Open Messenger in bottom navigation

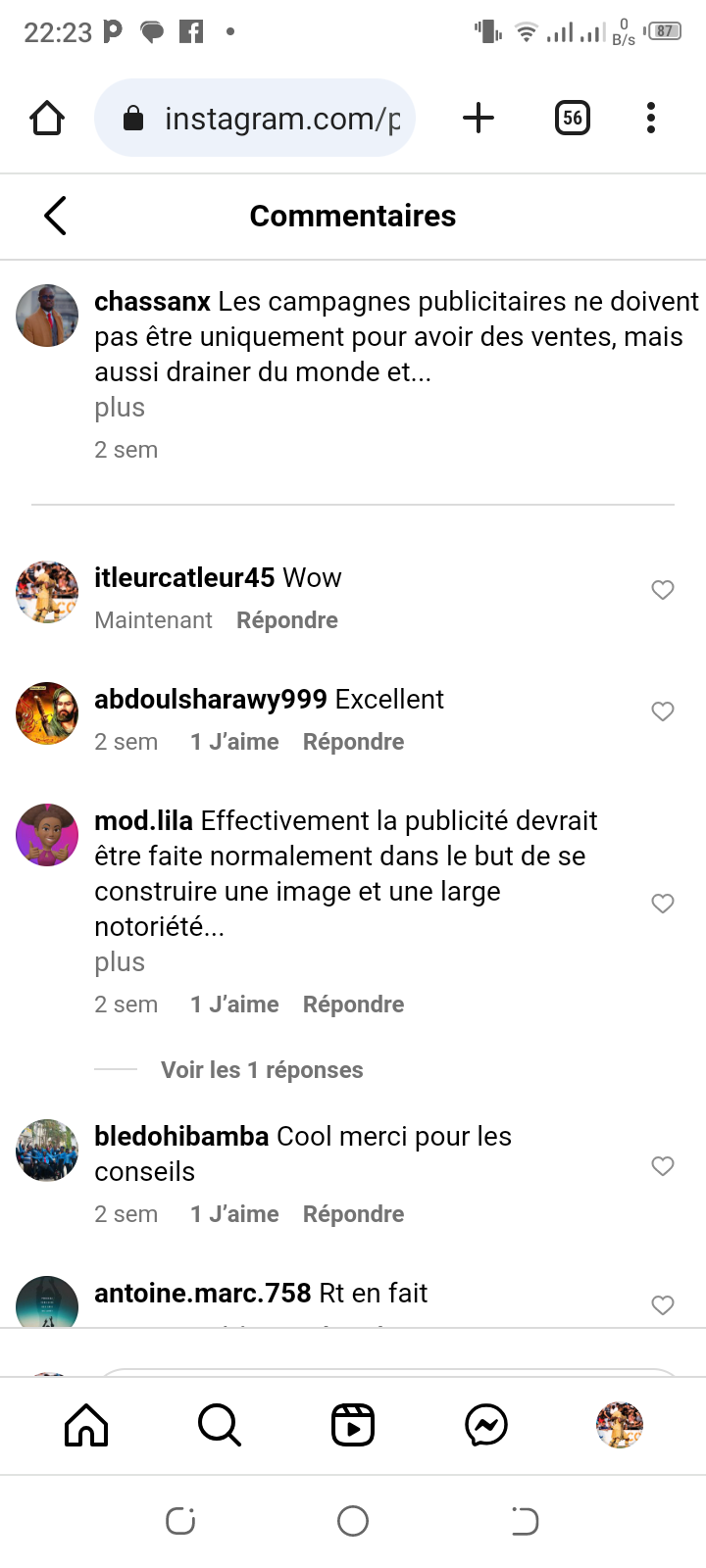(x=486, y=1425)
